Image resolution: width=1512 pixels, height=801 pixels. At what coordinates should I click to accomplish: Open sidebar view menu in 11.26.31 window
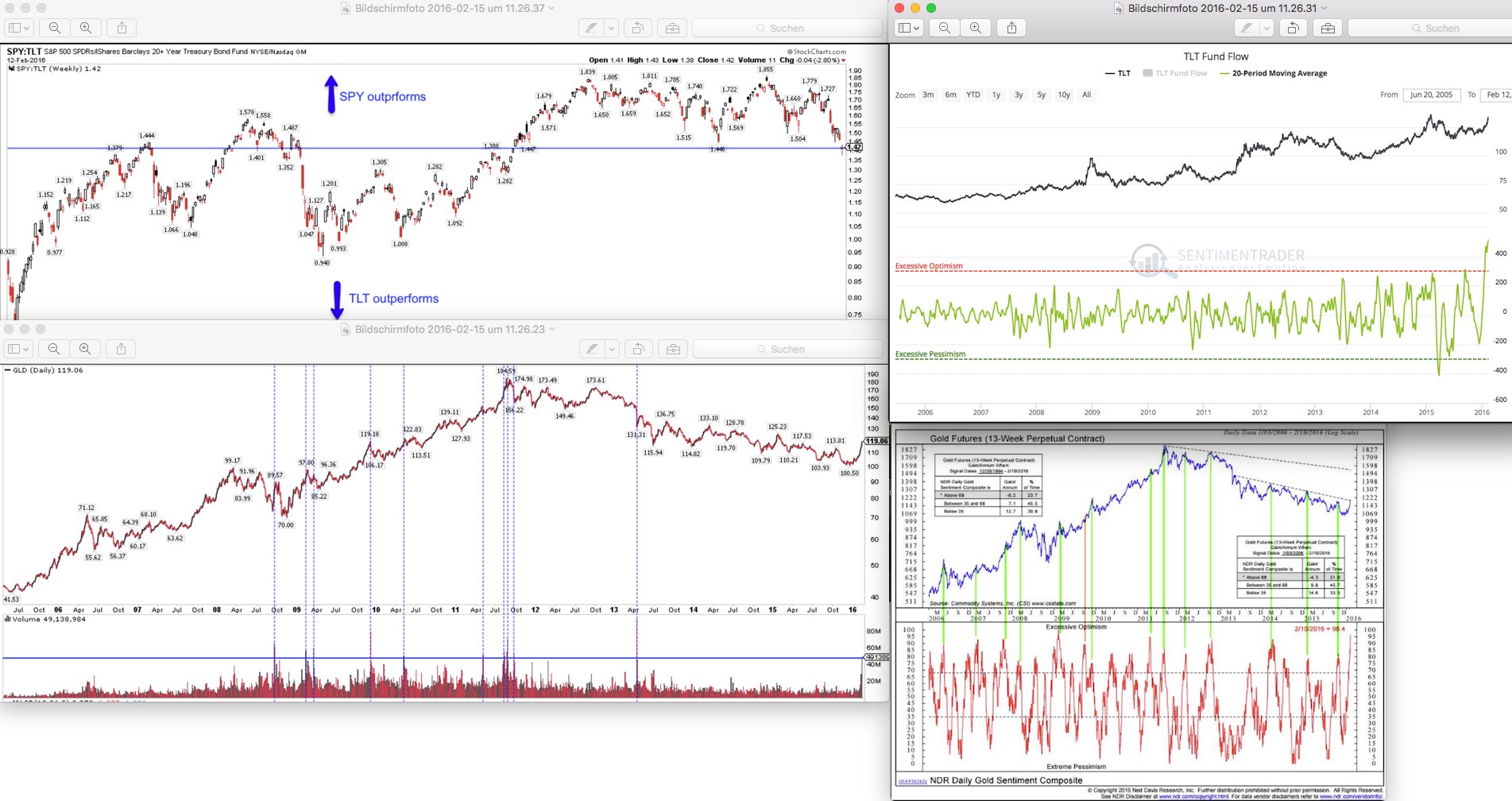click(x=908, y=28)
